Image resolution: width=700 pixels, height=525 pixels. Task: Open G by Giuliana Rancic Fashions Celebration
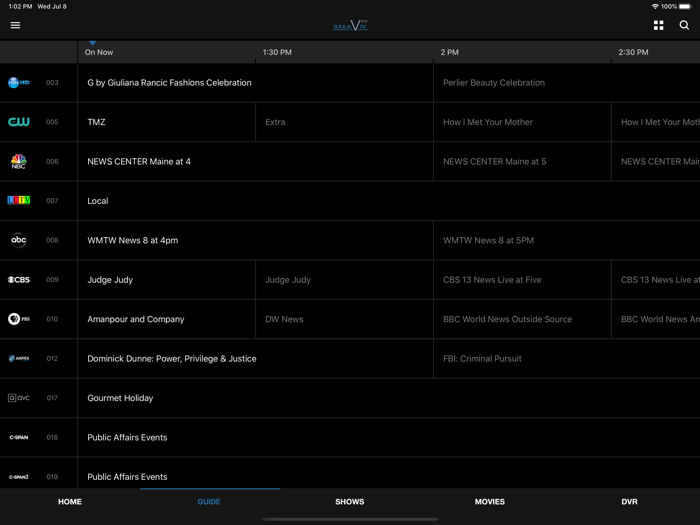[255, 83]
